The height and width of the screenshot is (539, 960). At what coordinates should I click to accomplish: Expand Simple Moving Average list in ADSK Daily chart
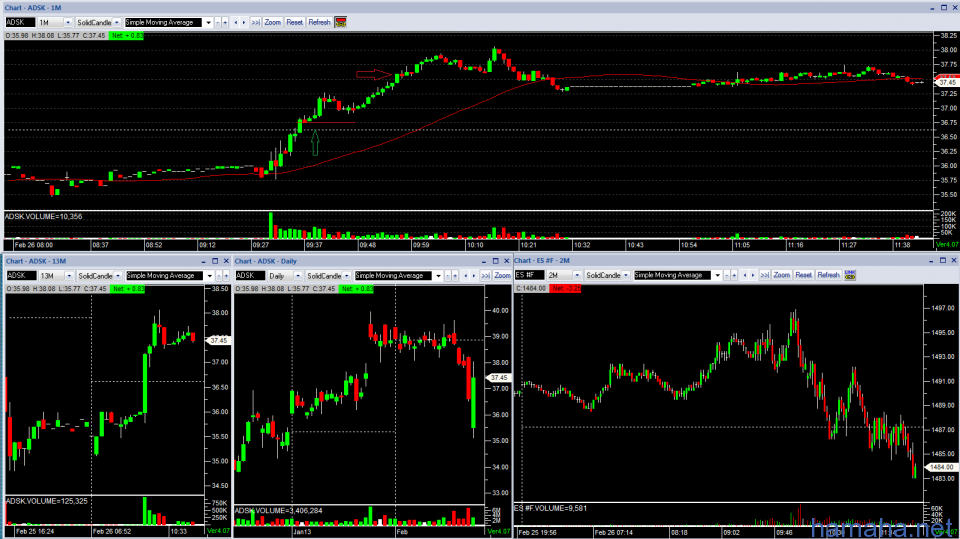click(438, 276)
